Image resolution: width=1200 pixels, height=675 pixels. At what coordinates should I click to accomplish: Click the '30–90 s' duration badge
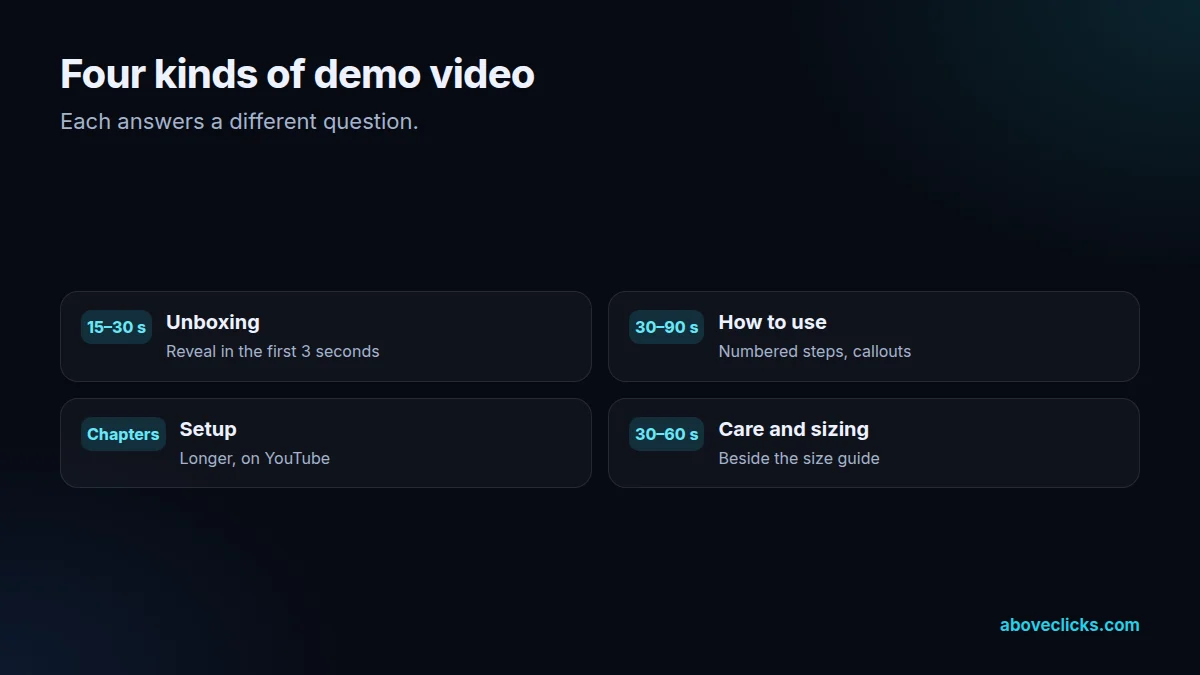coord(666,327)
